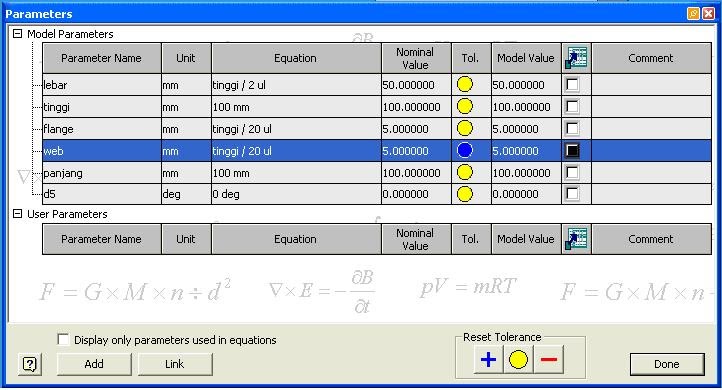Click the export column icon in Model Parameters header
The image size is (722, 390).
(x=576, y=58)
